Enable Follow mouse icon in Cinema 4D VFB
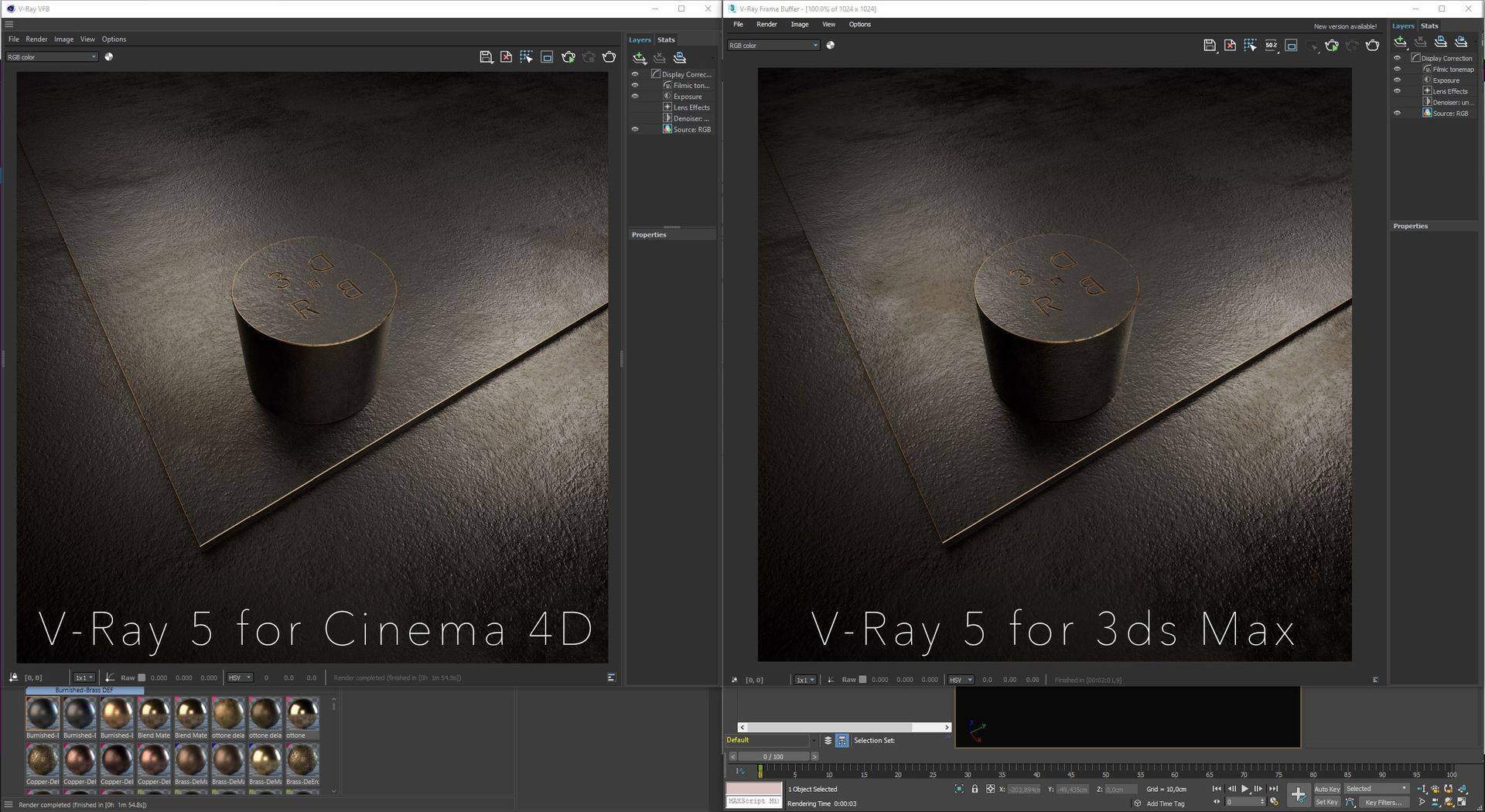 click(x=526, y=57)
